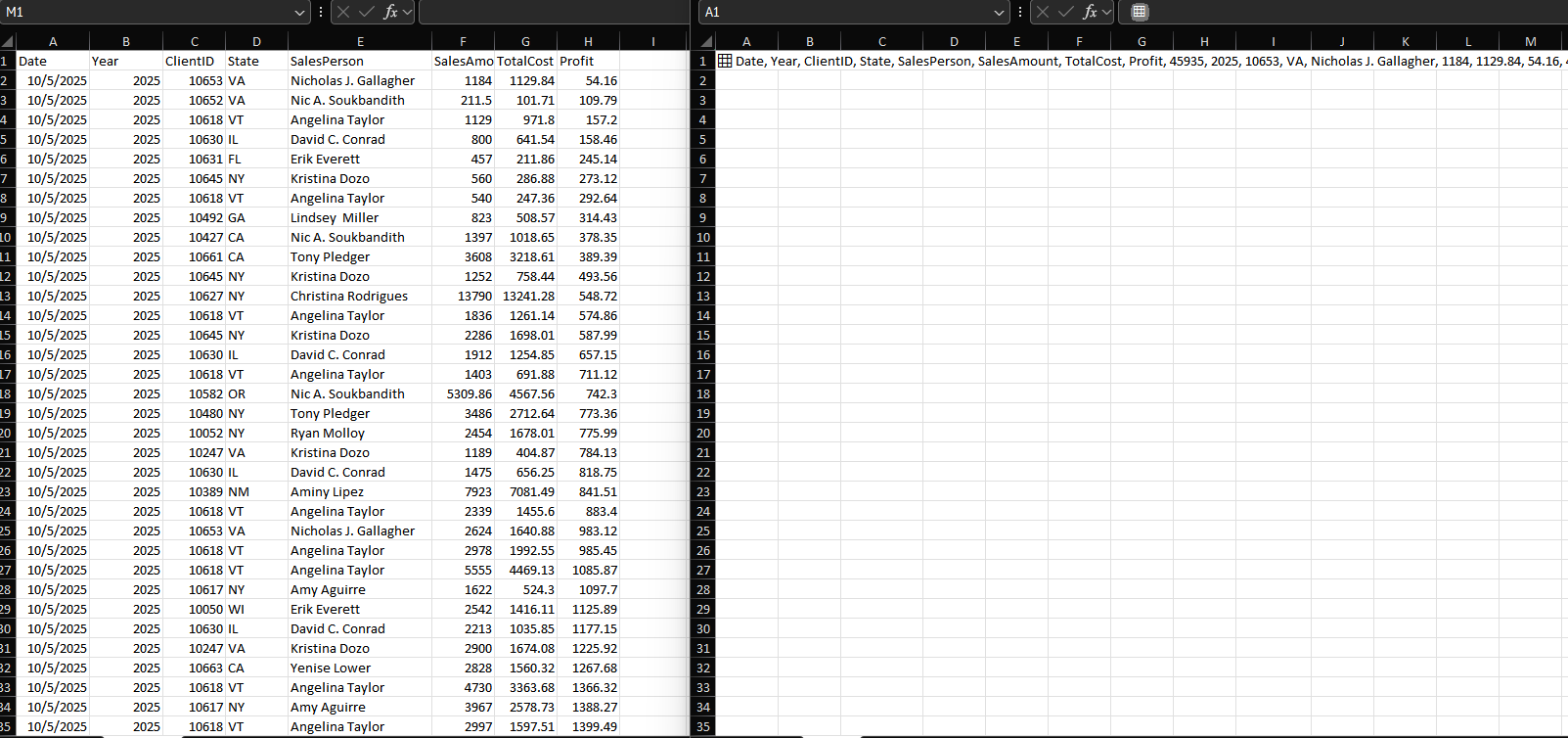Click the left window formula bar input

[x=554, y=12]
